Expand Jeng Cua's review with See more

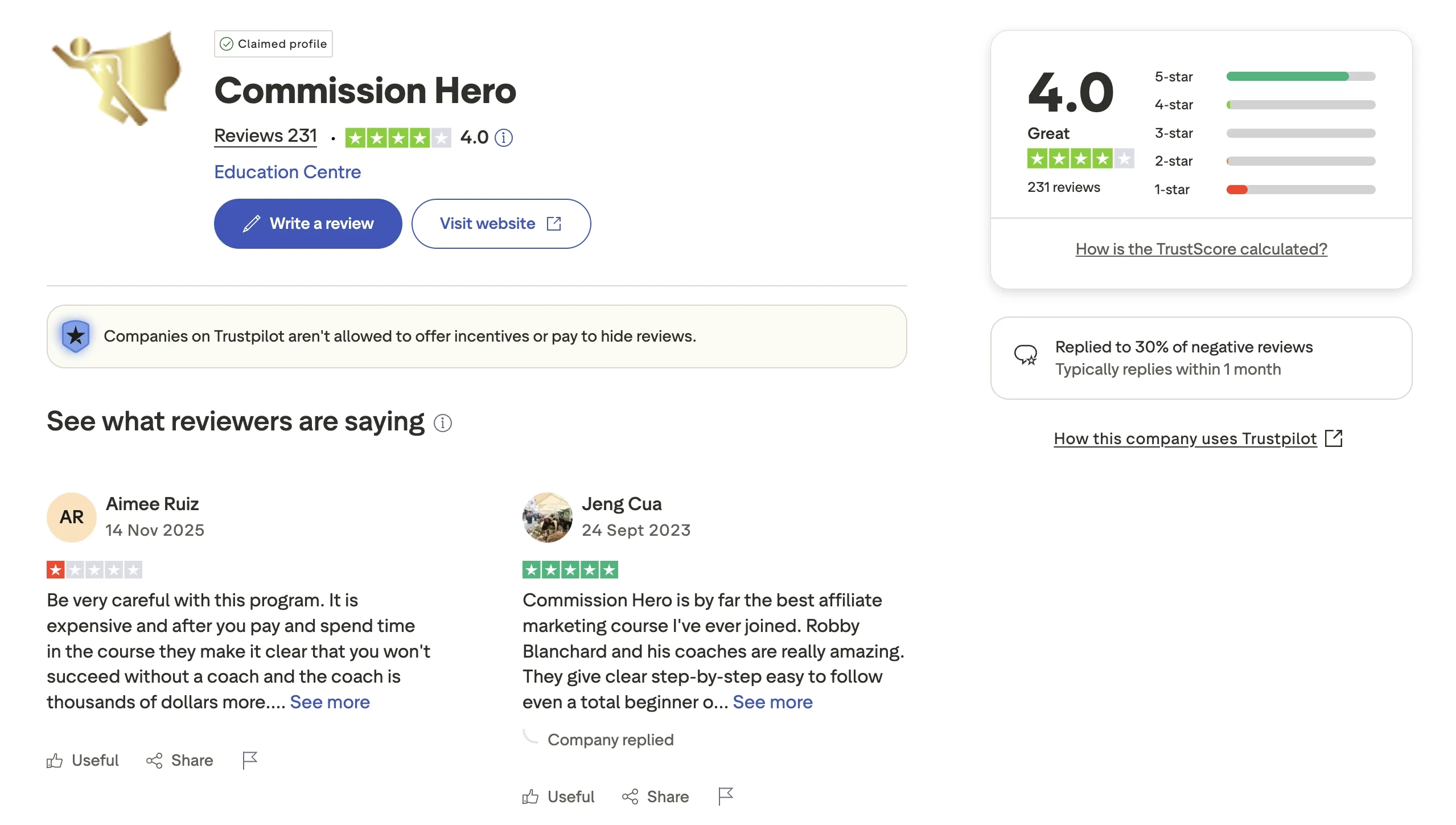coord(772,702)
